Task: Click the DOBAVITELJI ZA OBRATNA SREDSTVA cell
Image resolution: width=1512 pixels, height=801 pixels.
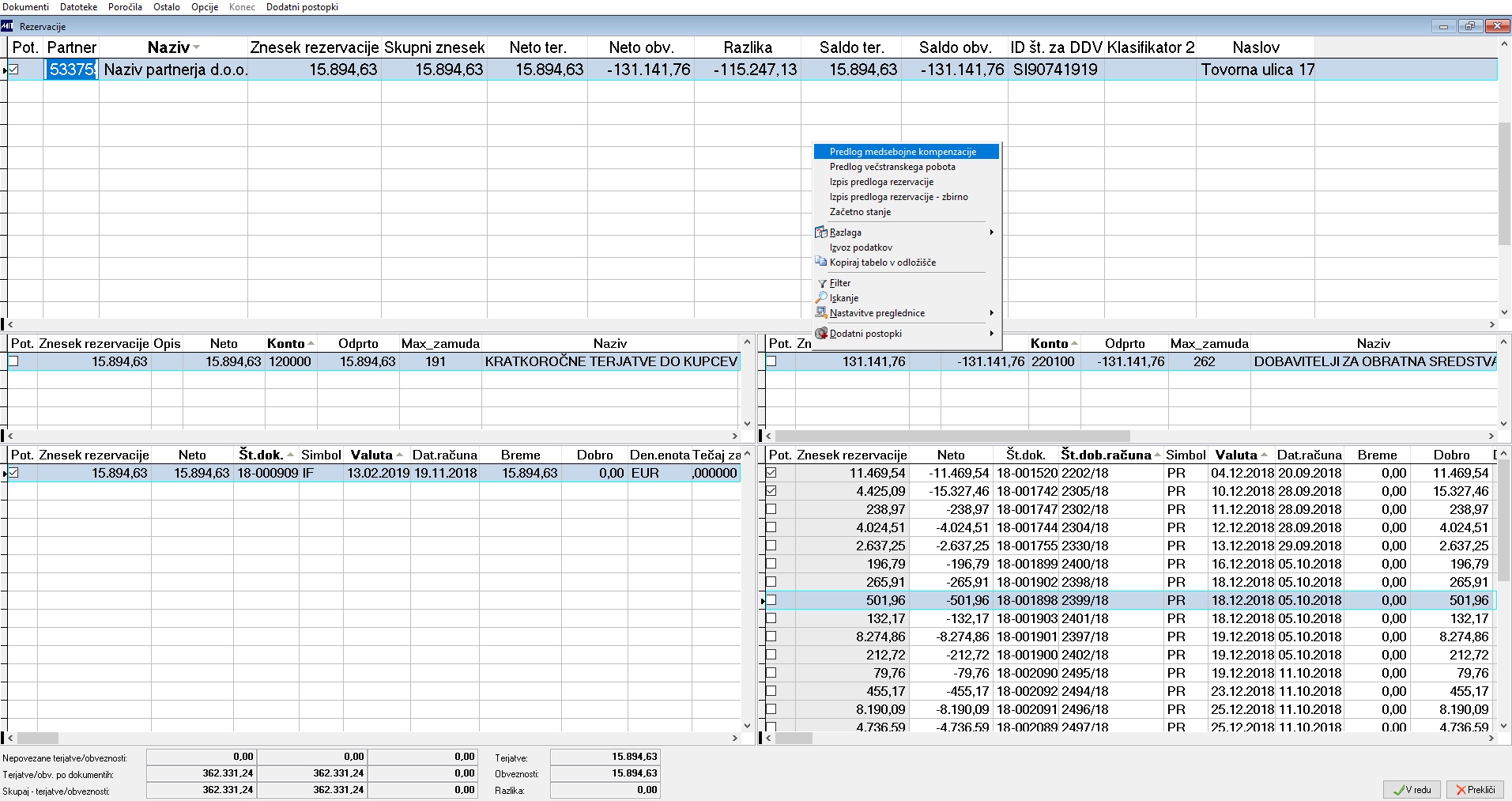Action: 1374,361
